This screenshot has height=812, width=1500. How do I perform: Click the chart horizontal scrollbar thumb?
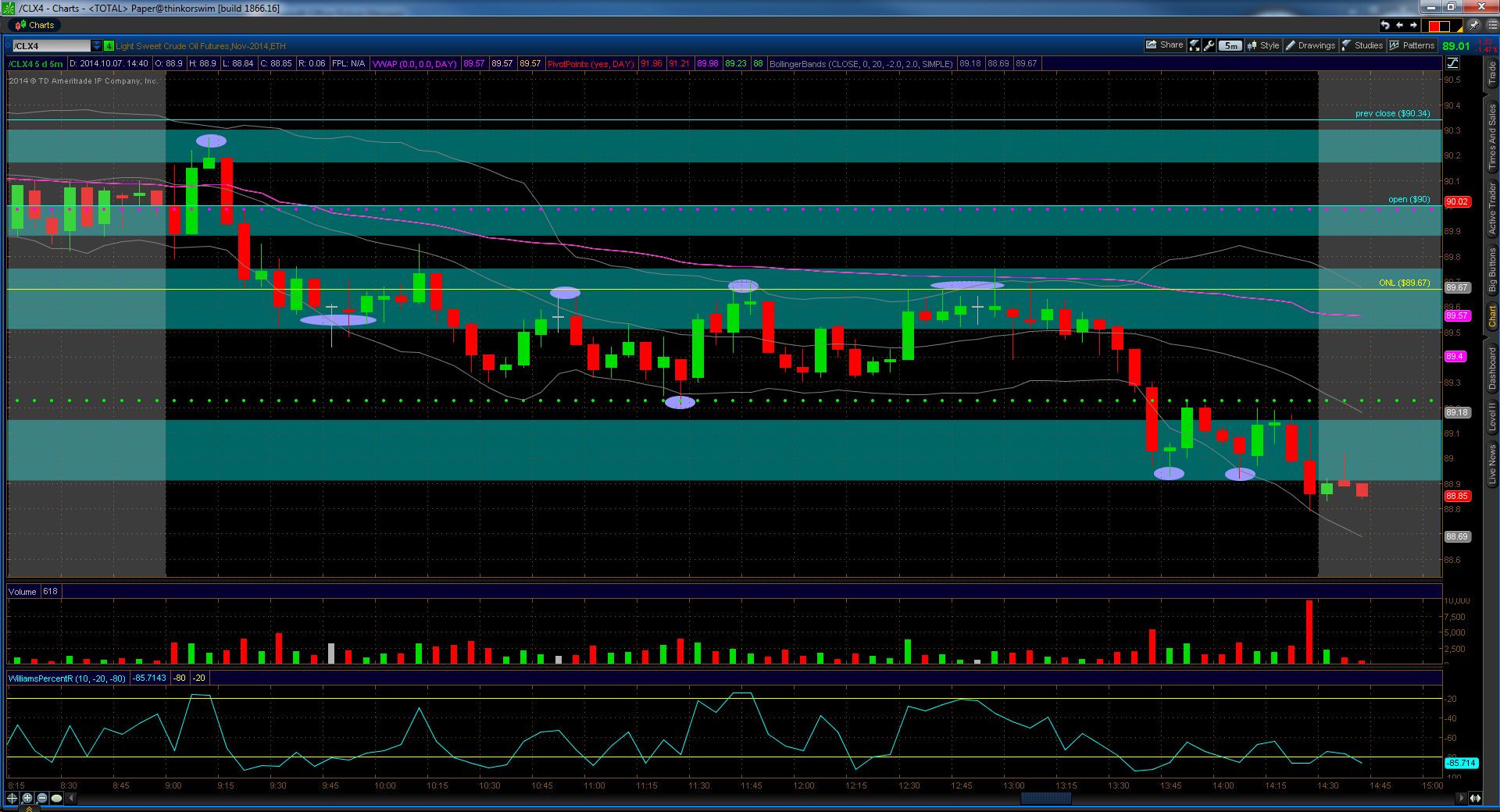(x=1045, y=798)
